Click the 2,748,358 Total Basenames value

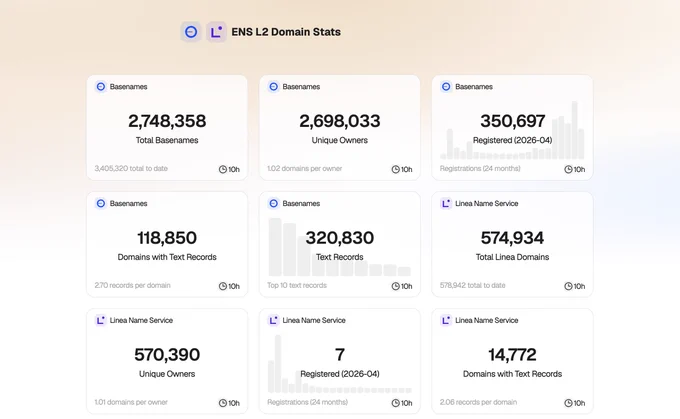click(x=167, y=121)
